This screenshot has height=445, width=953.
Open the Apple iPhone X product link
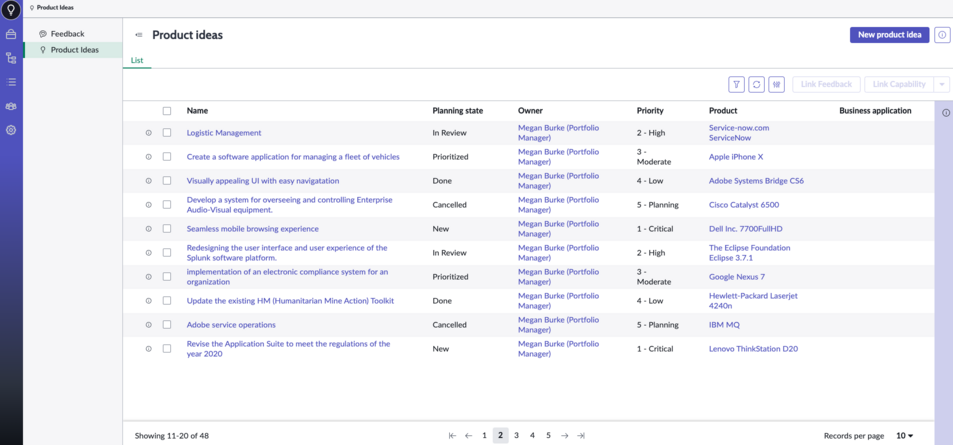tap(736, 157)
